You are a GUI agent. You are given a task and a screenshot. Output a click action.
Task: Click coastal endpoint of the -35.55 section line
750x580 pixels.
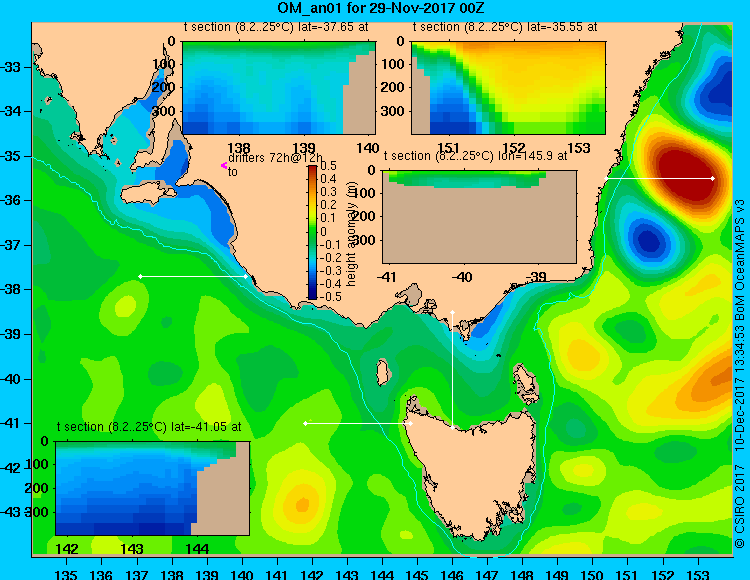(x=606, y=178)
